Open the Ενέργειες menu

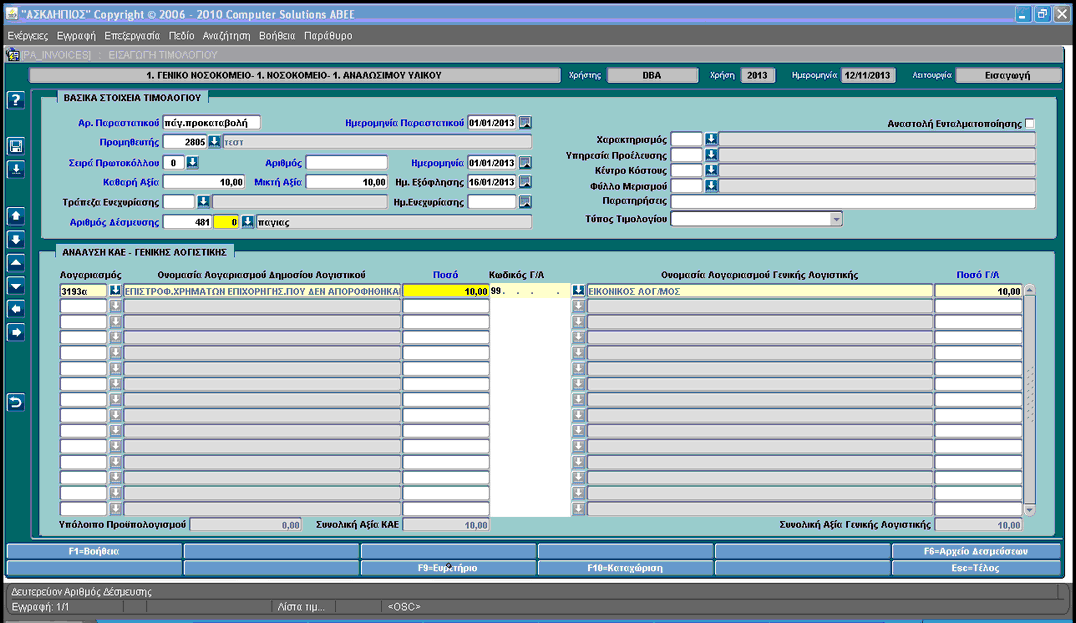coord(27,36)
